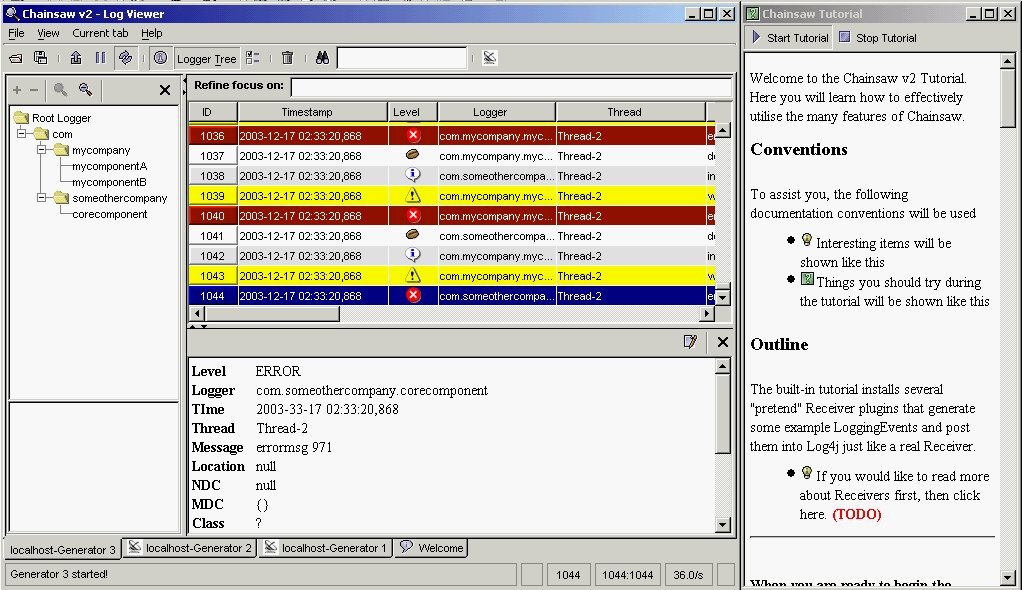
Task: Sort by the Thread column header
Action: [x=630, y=112]
